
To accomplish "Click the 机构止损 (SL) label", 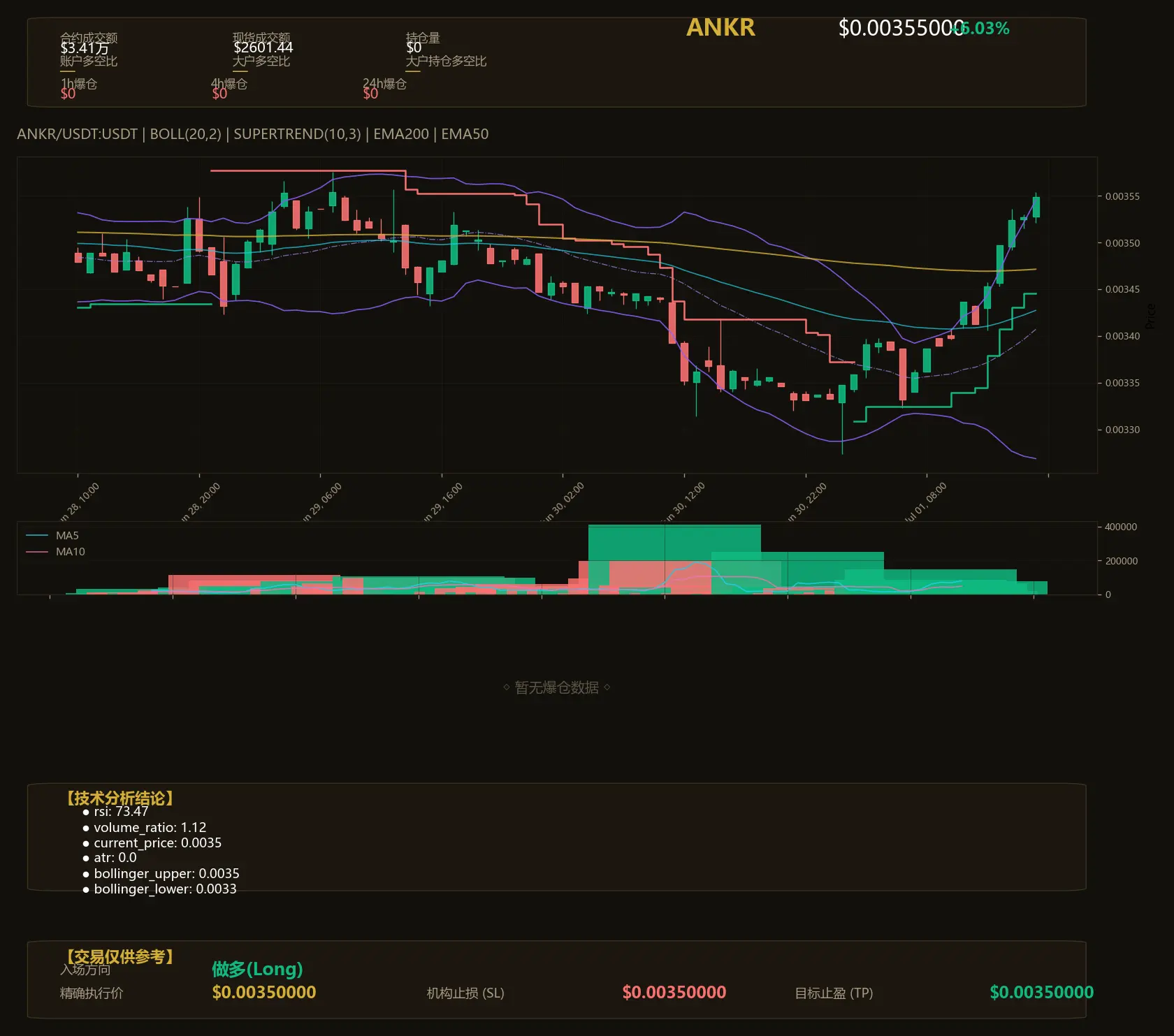I will 465,993.
